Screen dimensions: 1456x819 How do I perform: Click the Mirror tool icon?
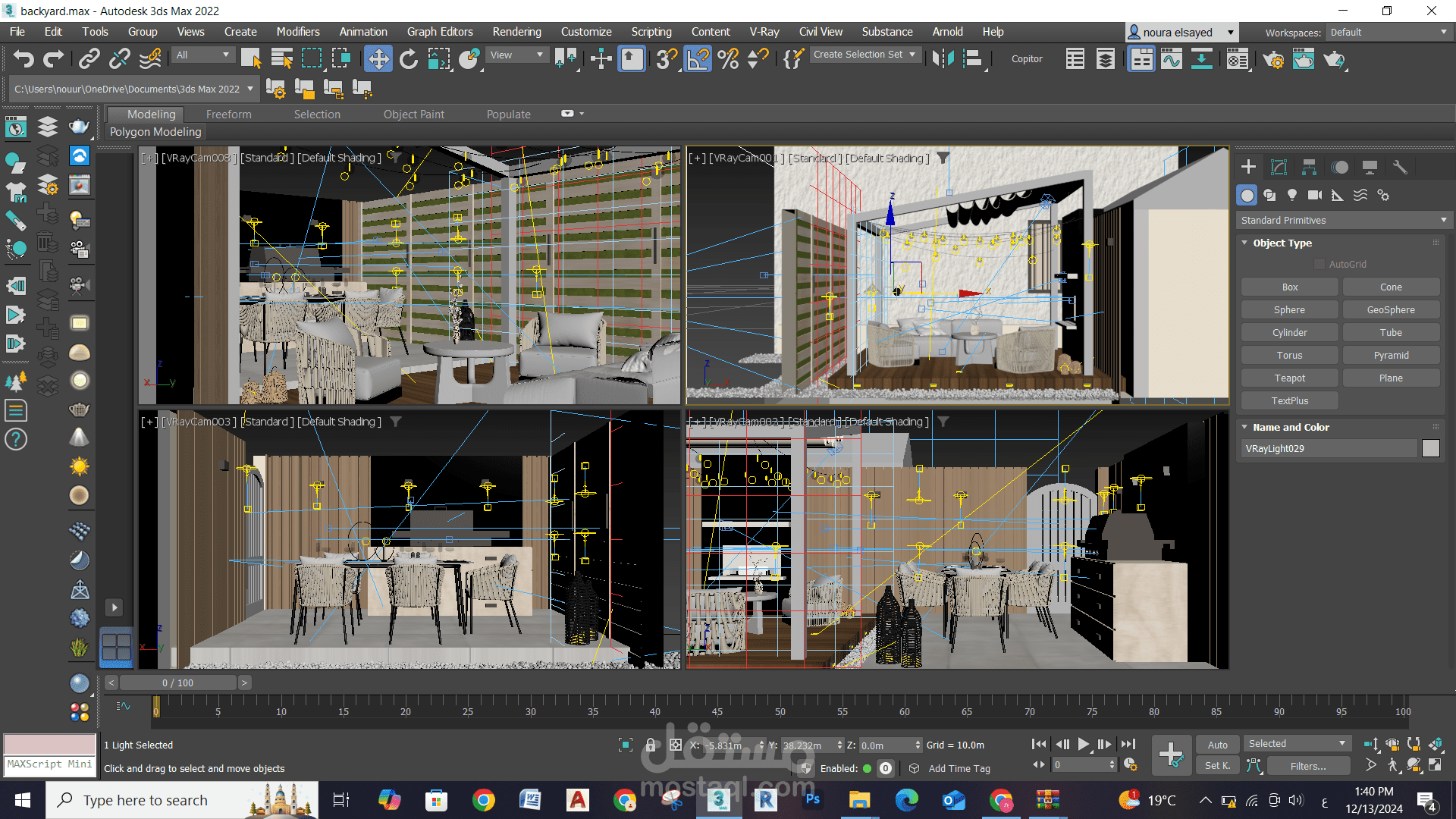click(x=943, y=59)
